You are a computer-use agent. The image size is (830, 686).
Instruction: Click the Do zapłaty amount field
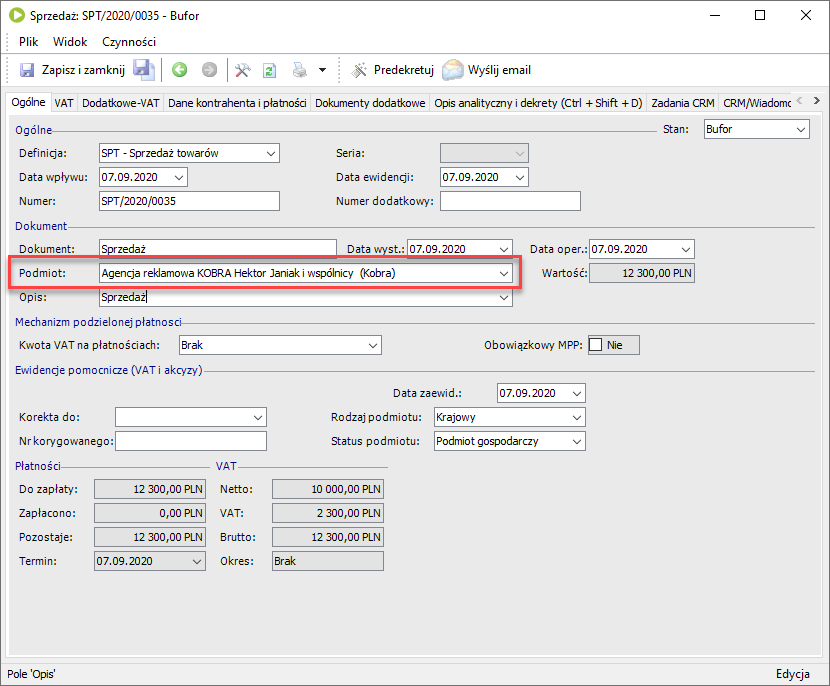(x=150, y=489)
